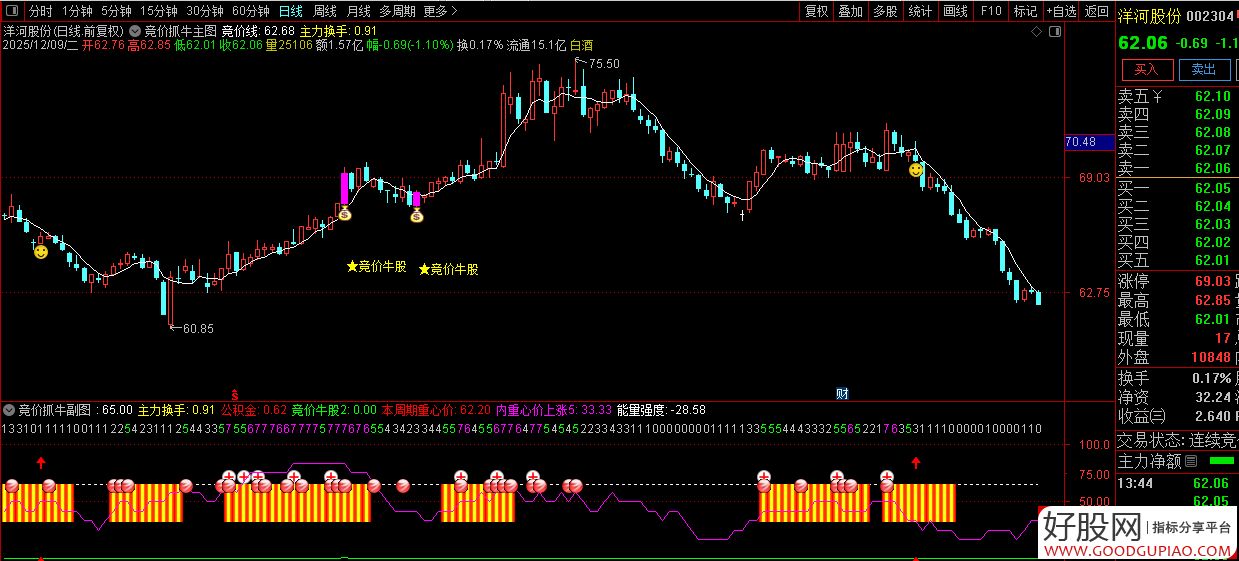Click the 买二 bid price 62.04
The width and height of the screenshot is (1239, 561).
[1212, 207]
